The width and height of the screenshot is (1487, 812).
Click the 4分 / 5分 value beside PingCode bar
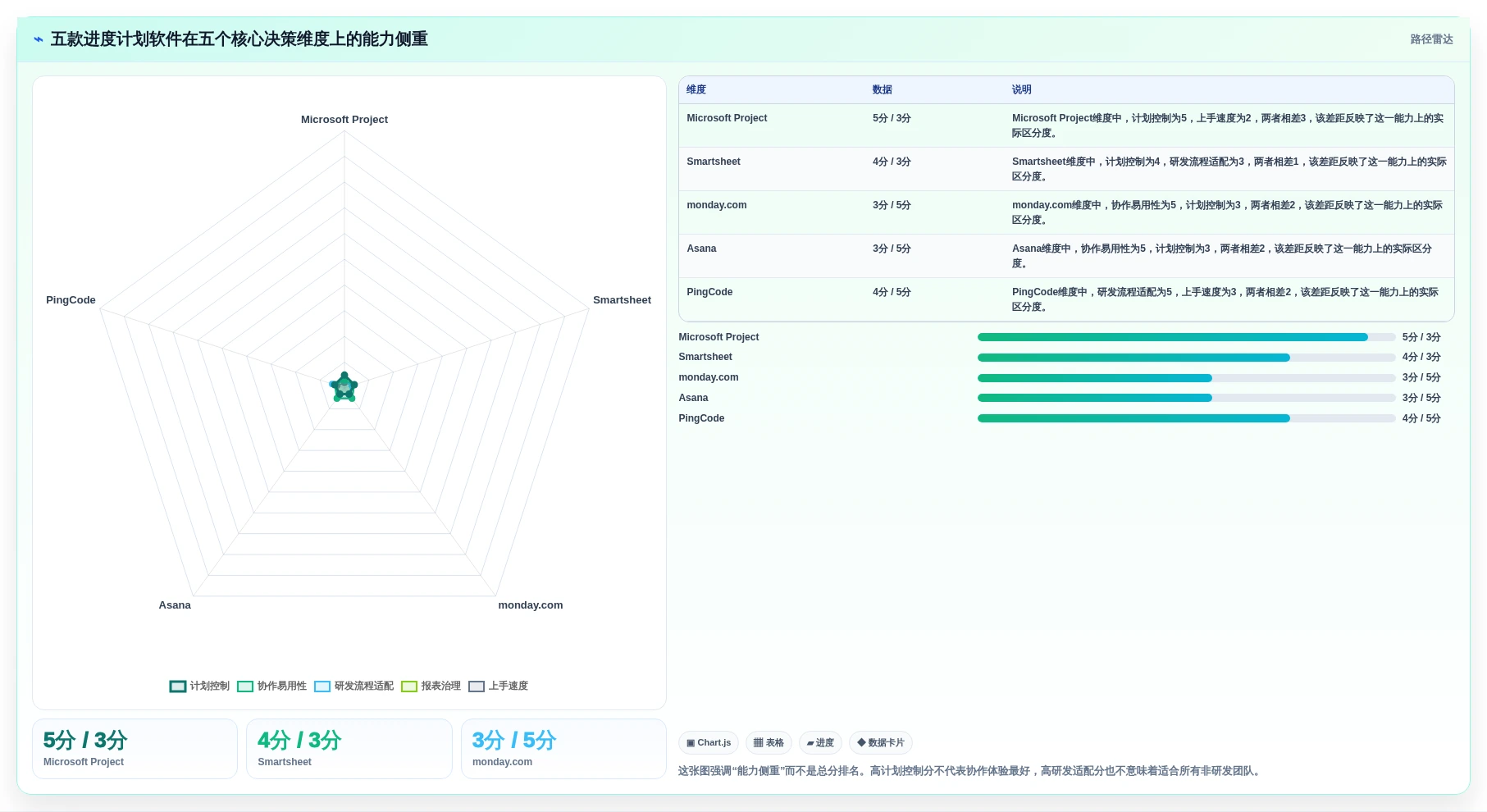pyautogui.click(x=1421, y=418)
